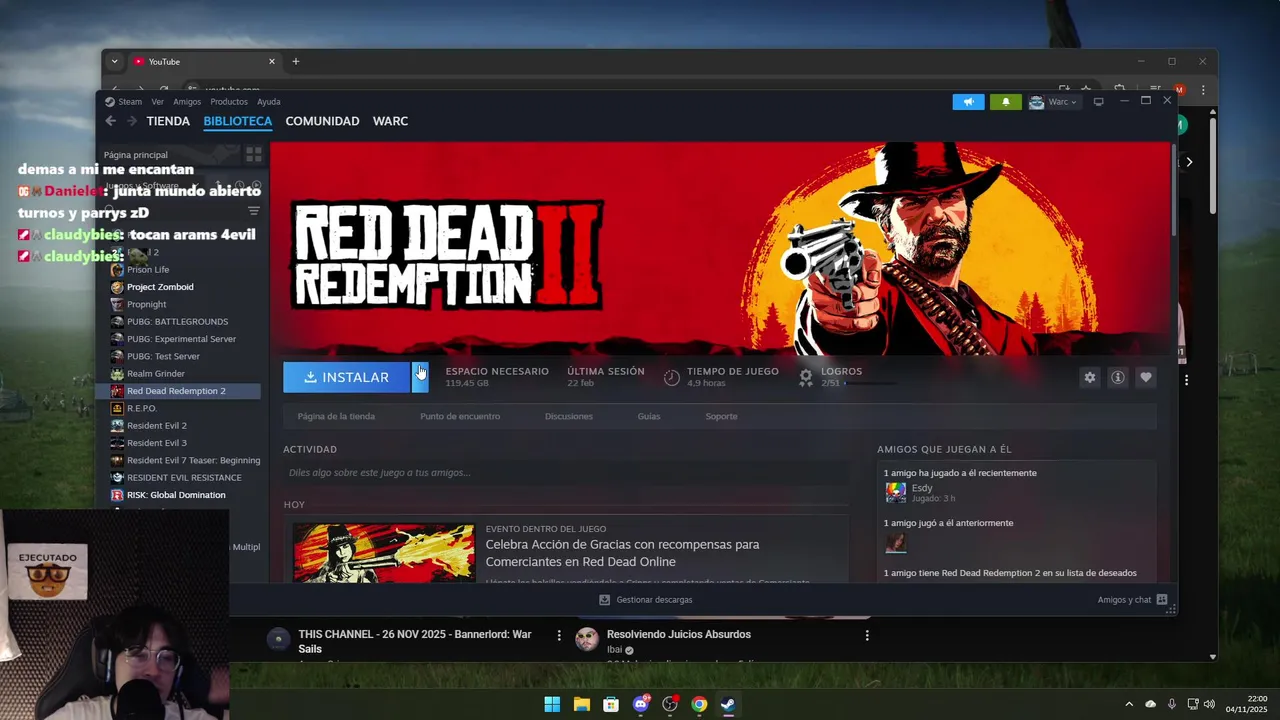This screenshot has width=1280, height=720.
Task: Show hidden system tray icons chevron
Action: (1129, 704)
